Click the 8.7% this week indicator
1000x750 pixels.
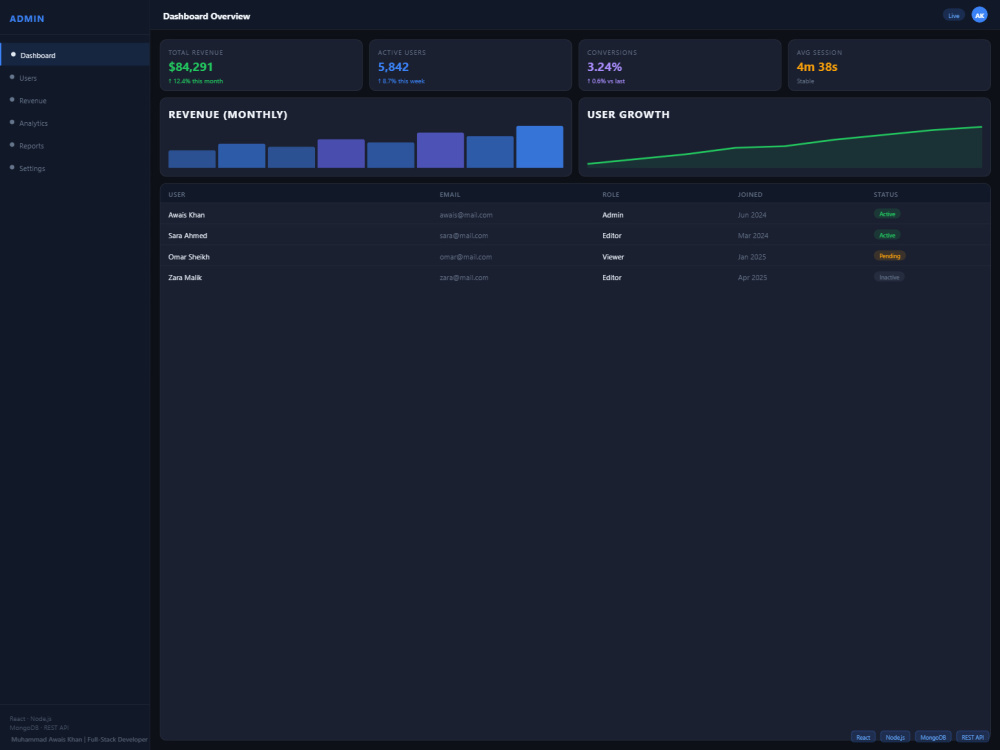click(x=401, y=81)
